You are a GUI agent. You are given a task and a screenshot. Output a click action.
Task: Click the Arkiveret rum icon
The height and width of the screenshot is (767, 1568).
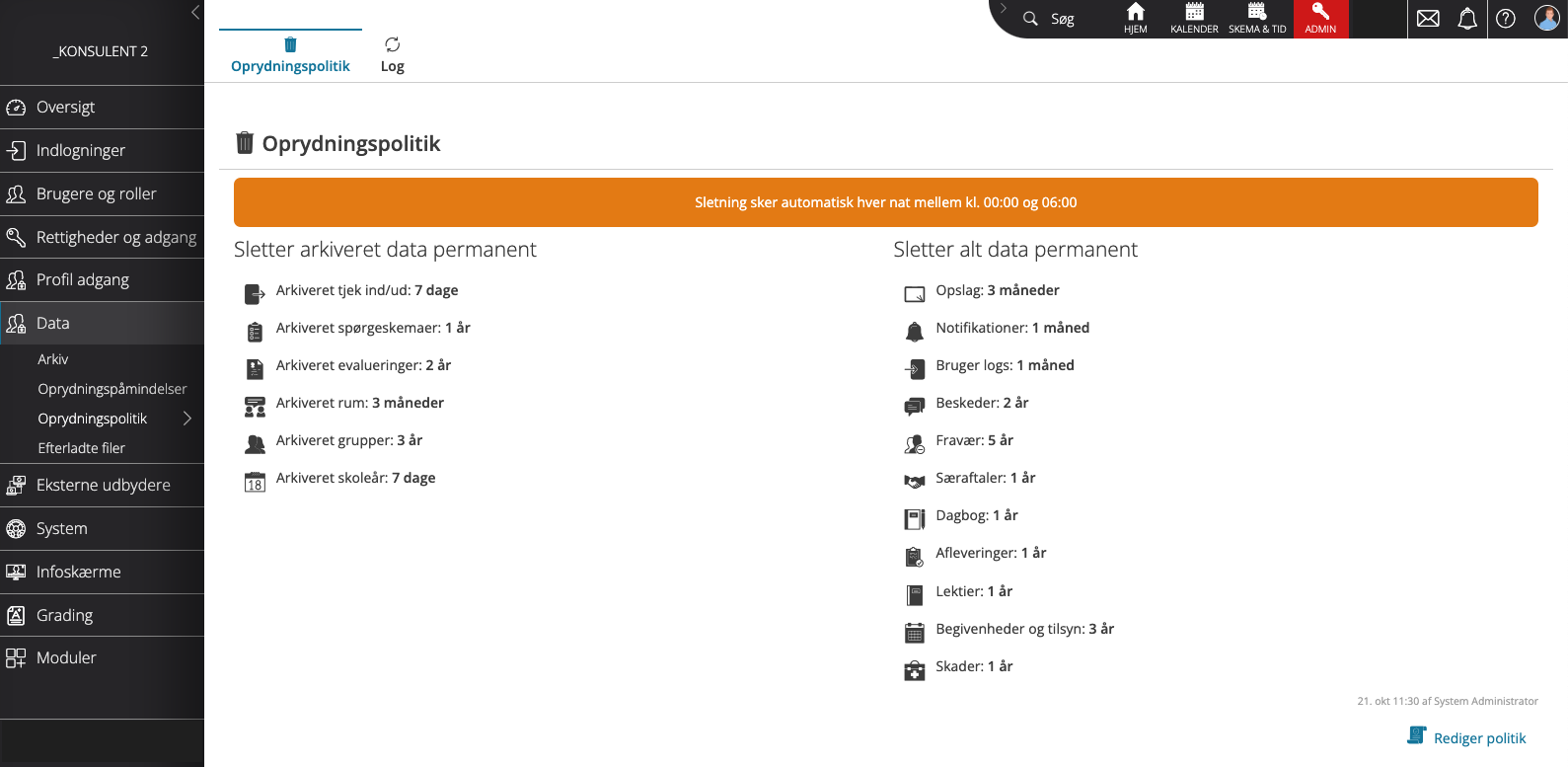255,407
